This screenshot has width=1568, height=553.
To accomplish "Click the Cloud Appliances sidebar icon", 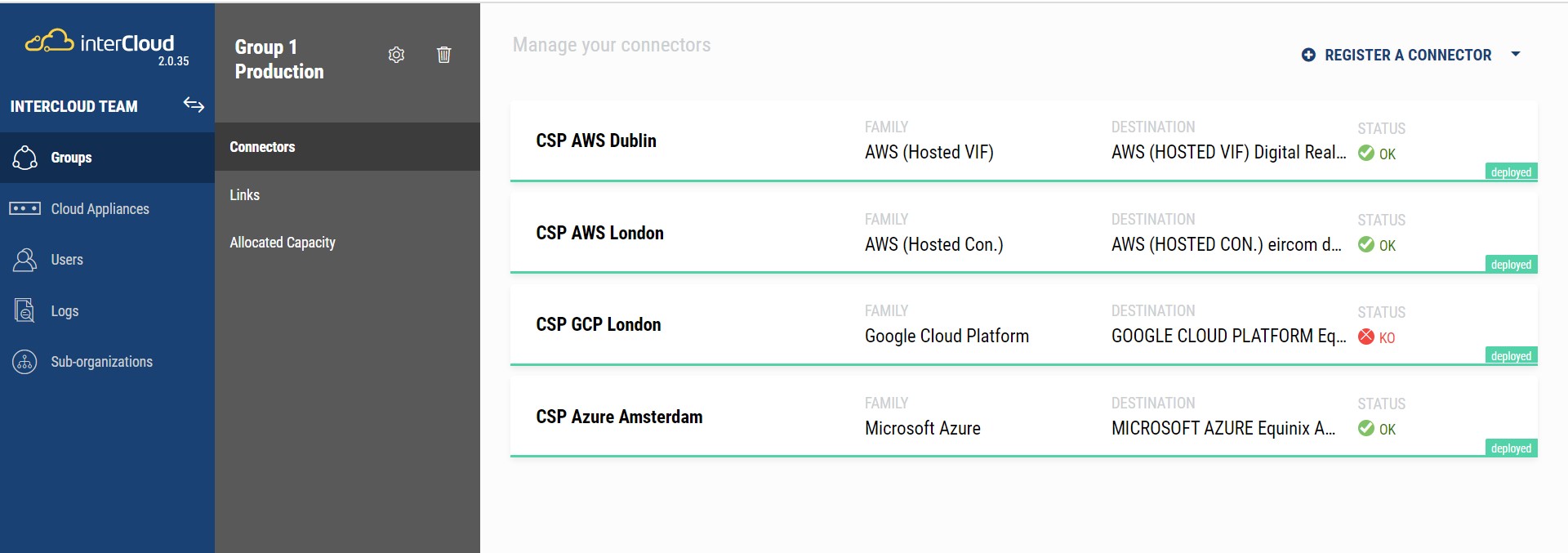I will coord(24,209).
